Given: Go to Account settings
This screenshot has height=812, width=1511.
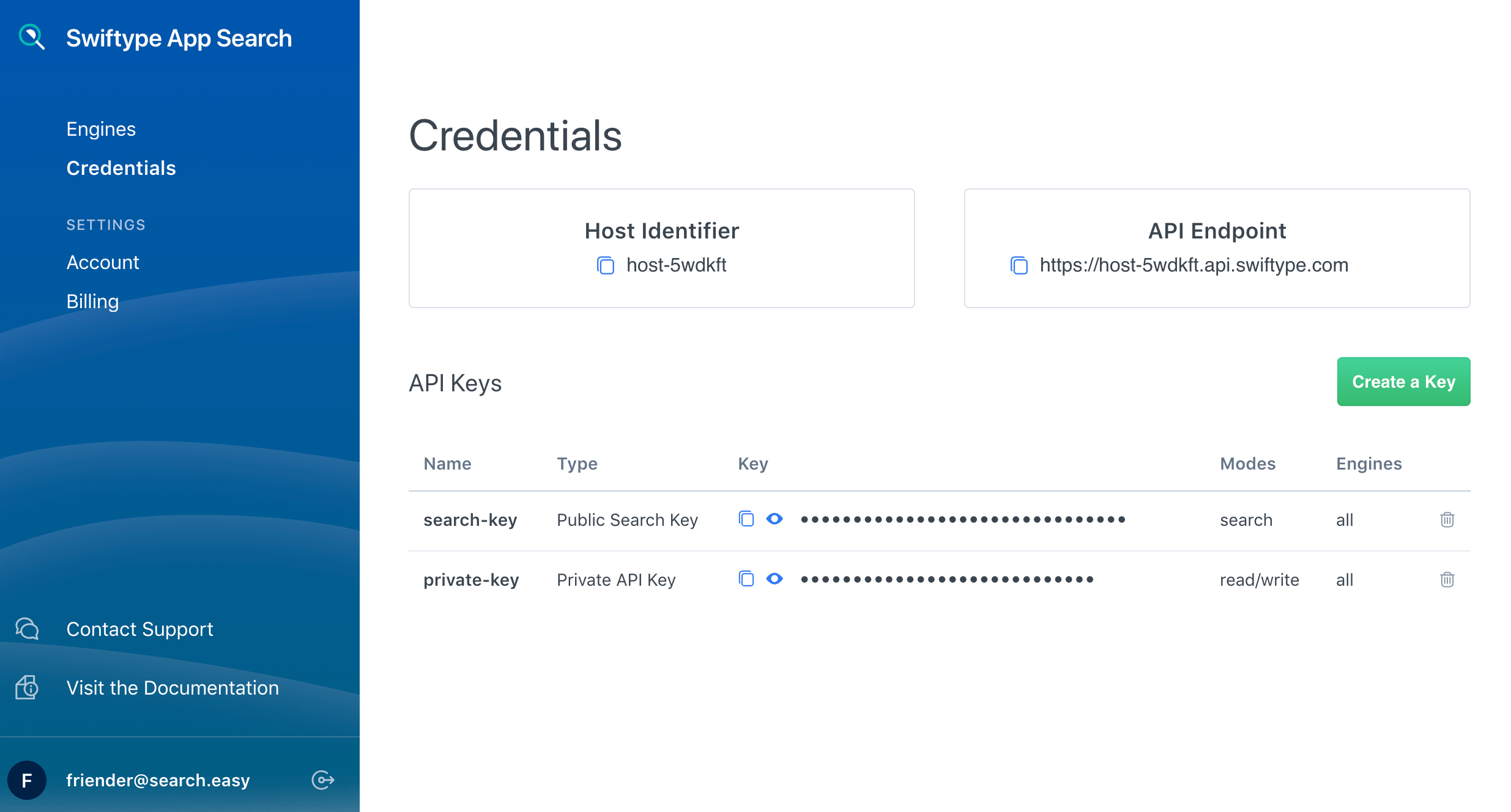Looking at the screenshot, I should pos(103,262).
